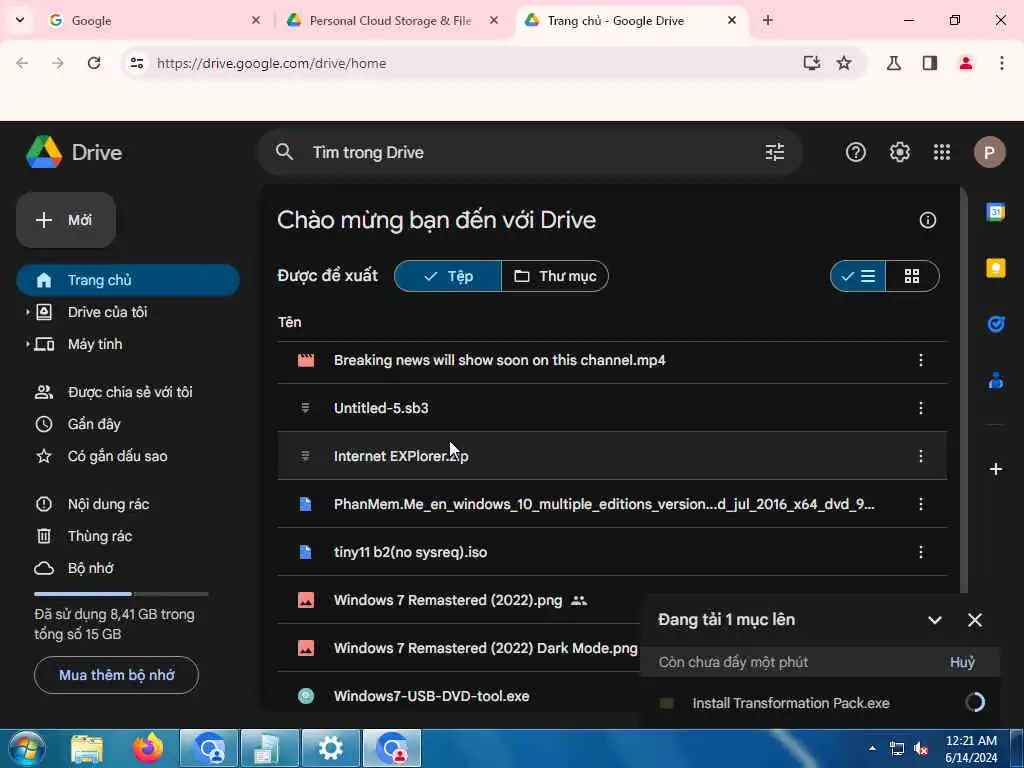Open a new browser tab
1024x768 pixels.
(x=767, y=20)
